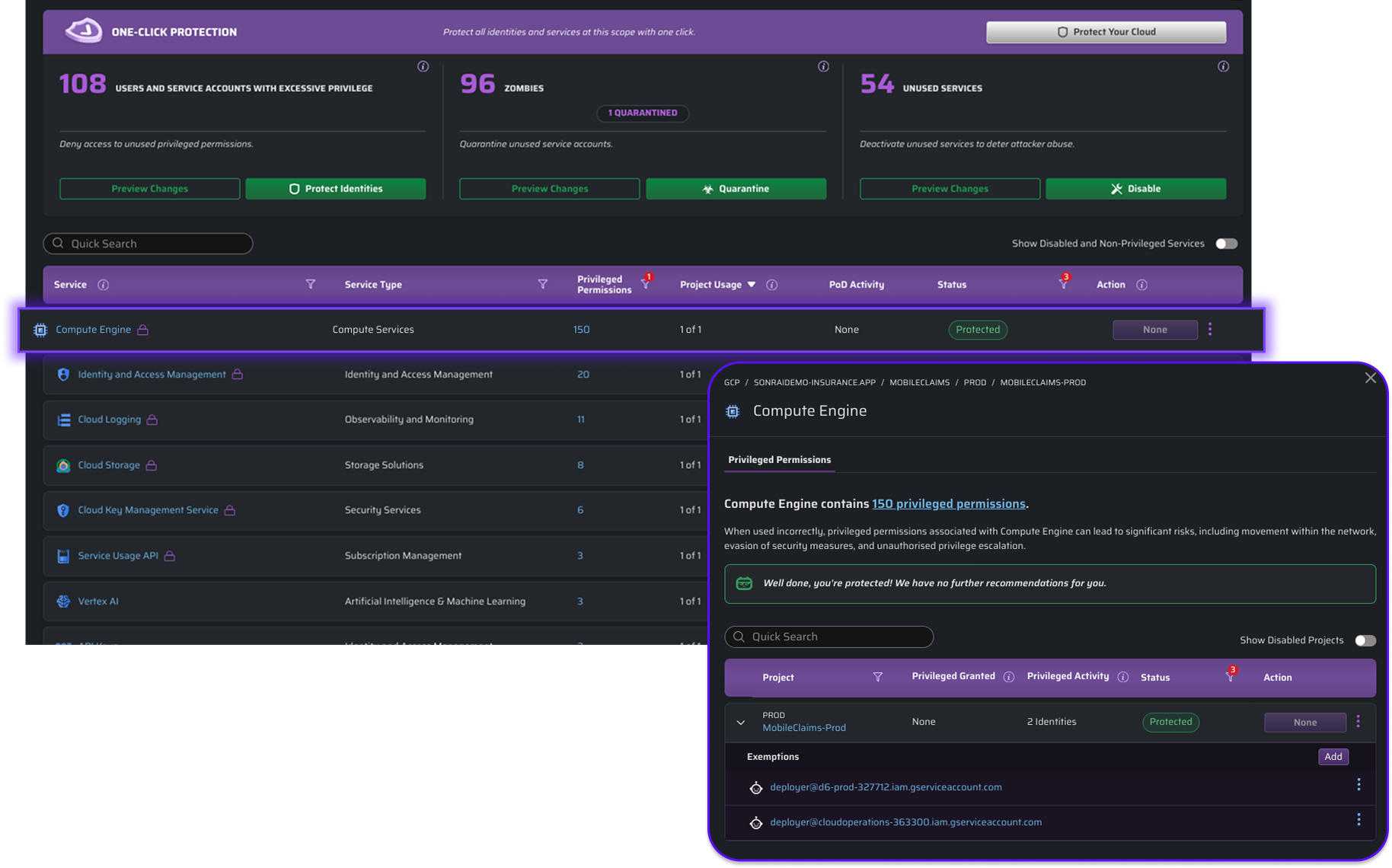1392x868 pixels.
Task: Click the Identity and Access Management shield icon
Action: pyautogui.click(x=63, y=375)
